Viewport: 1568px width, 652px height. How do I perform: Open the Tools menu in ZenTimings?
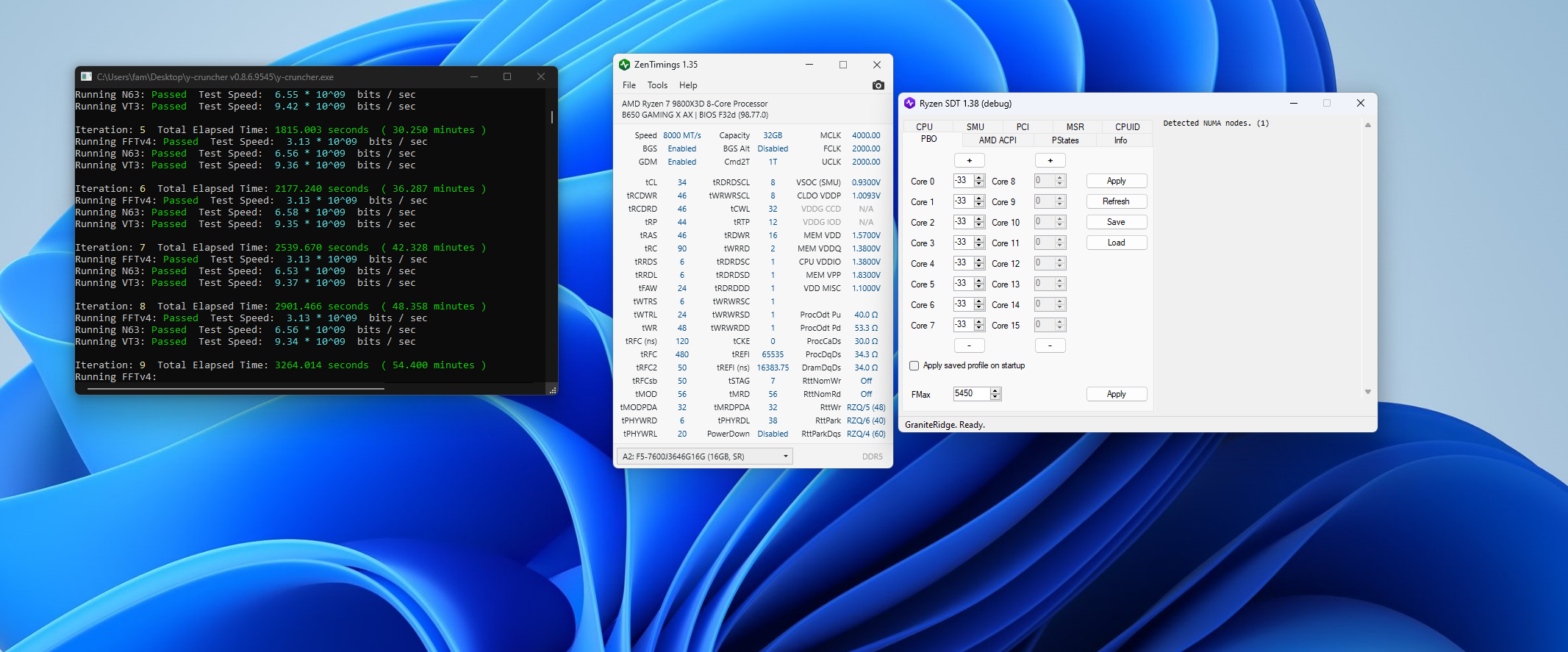pos(657,85)
